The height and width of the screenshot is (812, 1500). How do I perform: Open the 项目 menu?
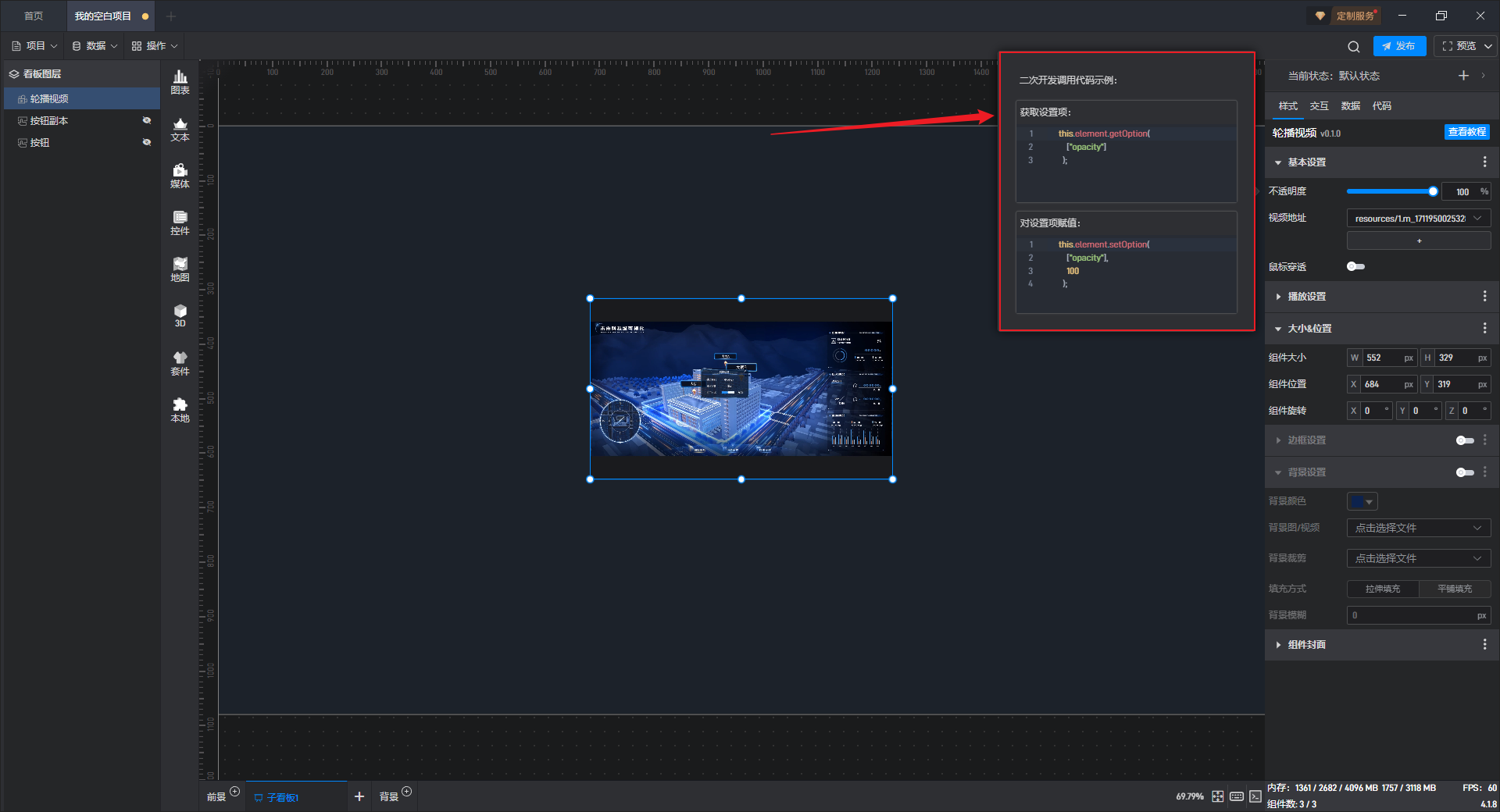[35, 46]
